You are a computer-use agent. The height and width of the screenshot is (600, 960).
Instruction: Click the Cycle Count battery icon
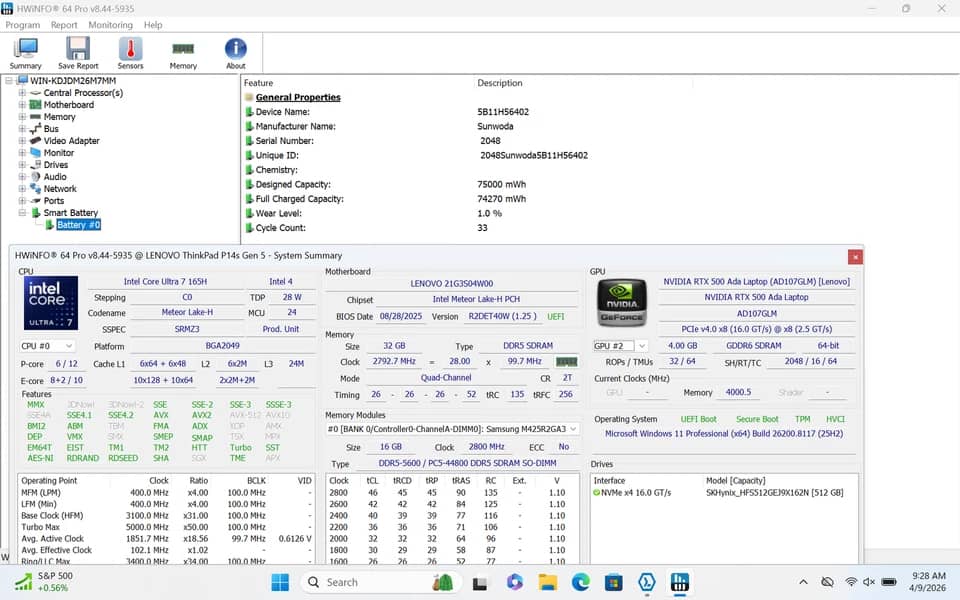[249, 228]
